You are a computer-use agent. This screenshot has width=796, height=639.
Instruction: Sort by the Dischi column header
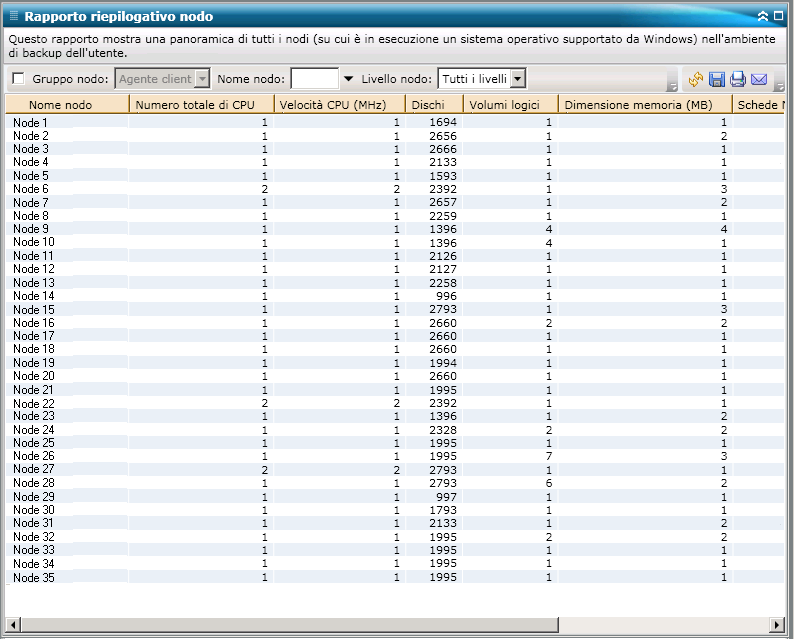434,105
